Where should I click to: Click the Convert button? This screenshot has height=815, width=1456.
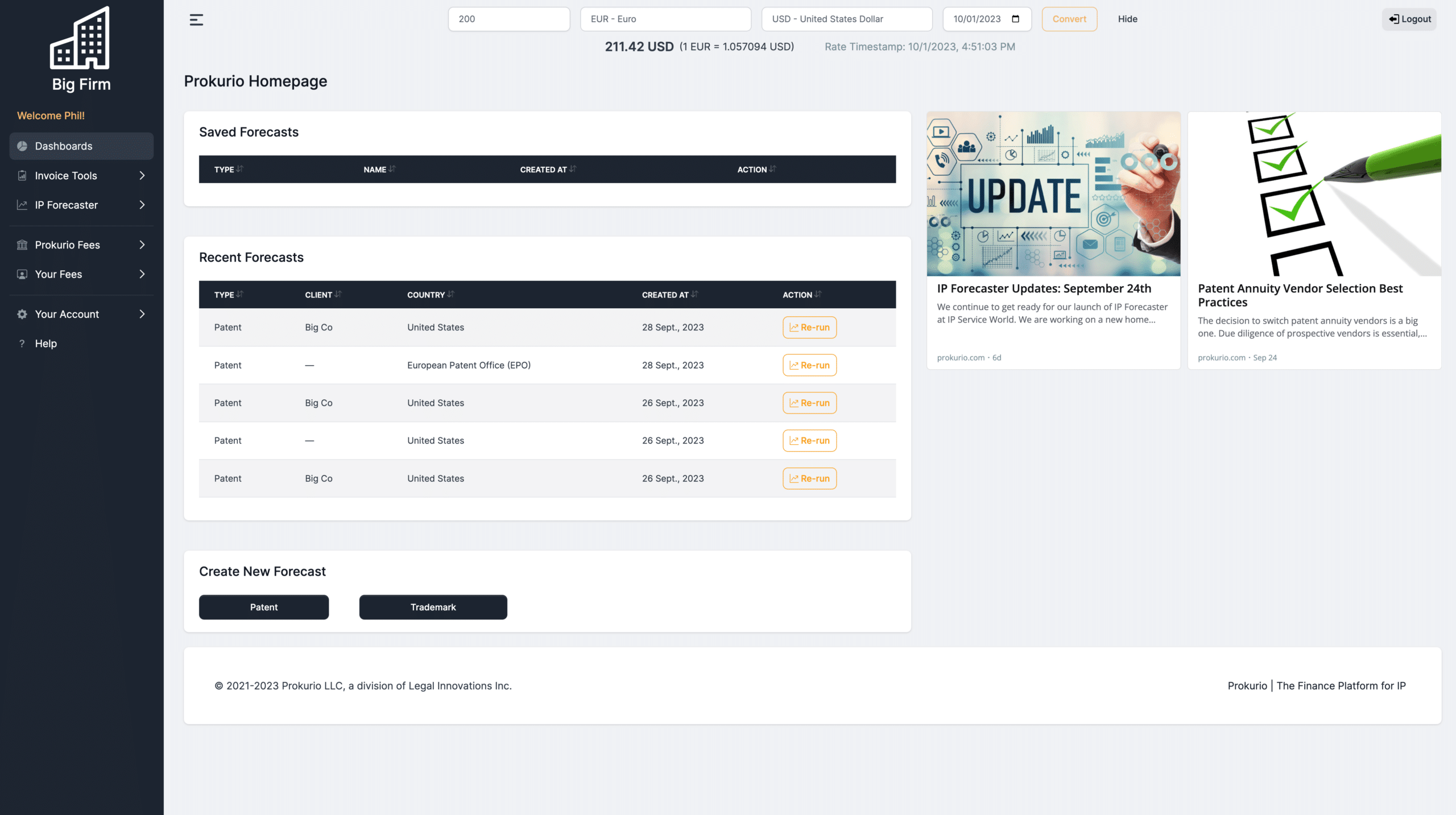click(1069, 19)
